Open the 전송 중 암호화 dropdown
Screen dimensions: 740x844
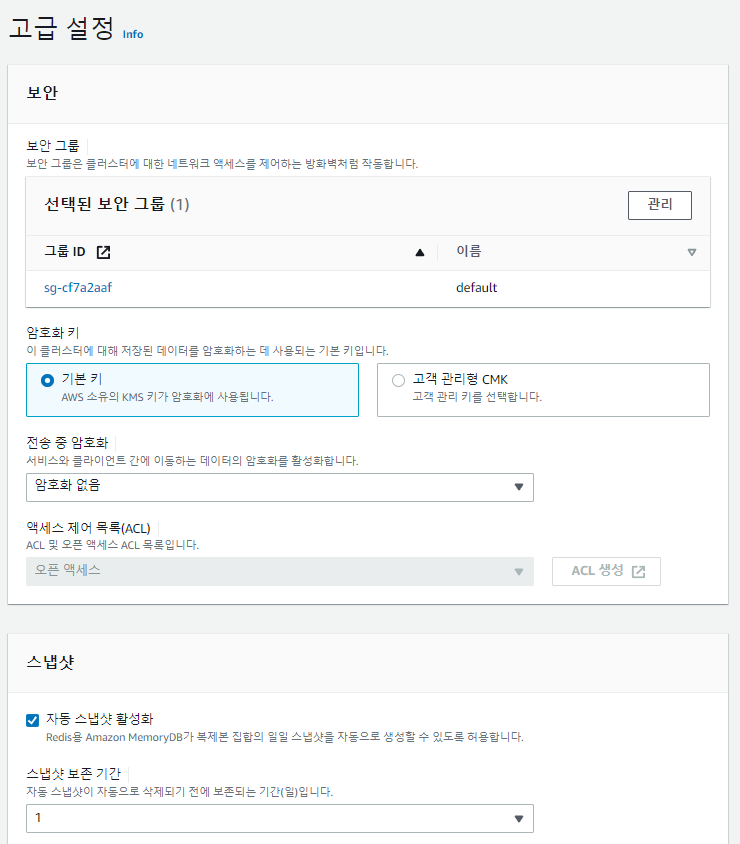coord(280,487)
